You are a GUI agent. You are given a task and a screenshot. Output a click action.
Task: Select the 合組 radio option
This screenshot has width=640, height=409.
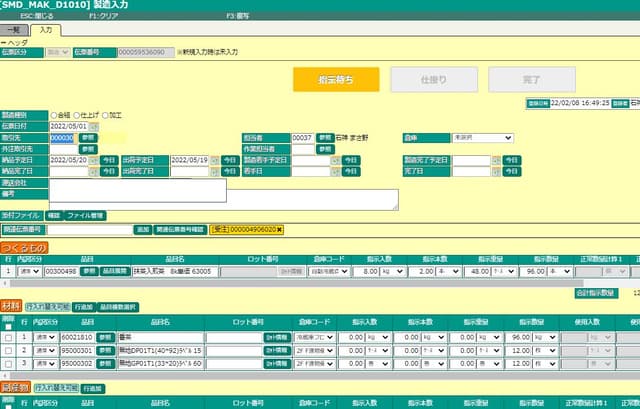pos(53,116)
